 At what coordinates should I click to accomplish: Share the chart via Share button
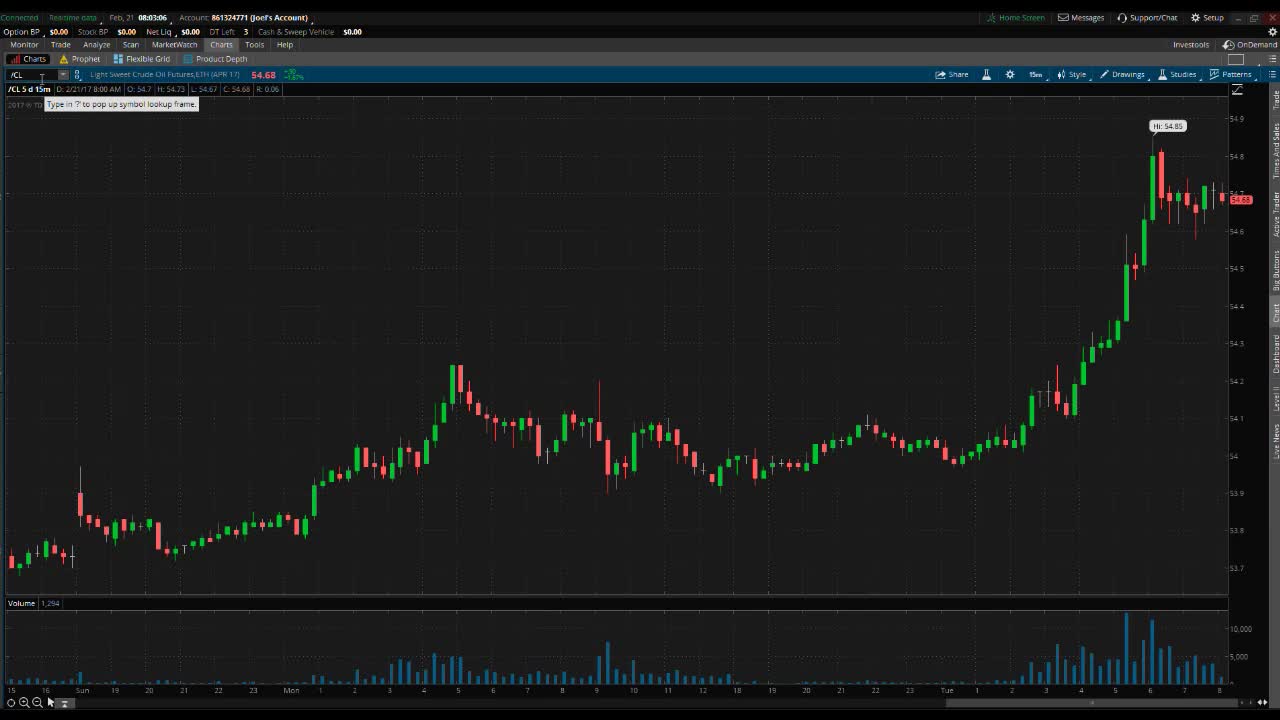[952, 75]
